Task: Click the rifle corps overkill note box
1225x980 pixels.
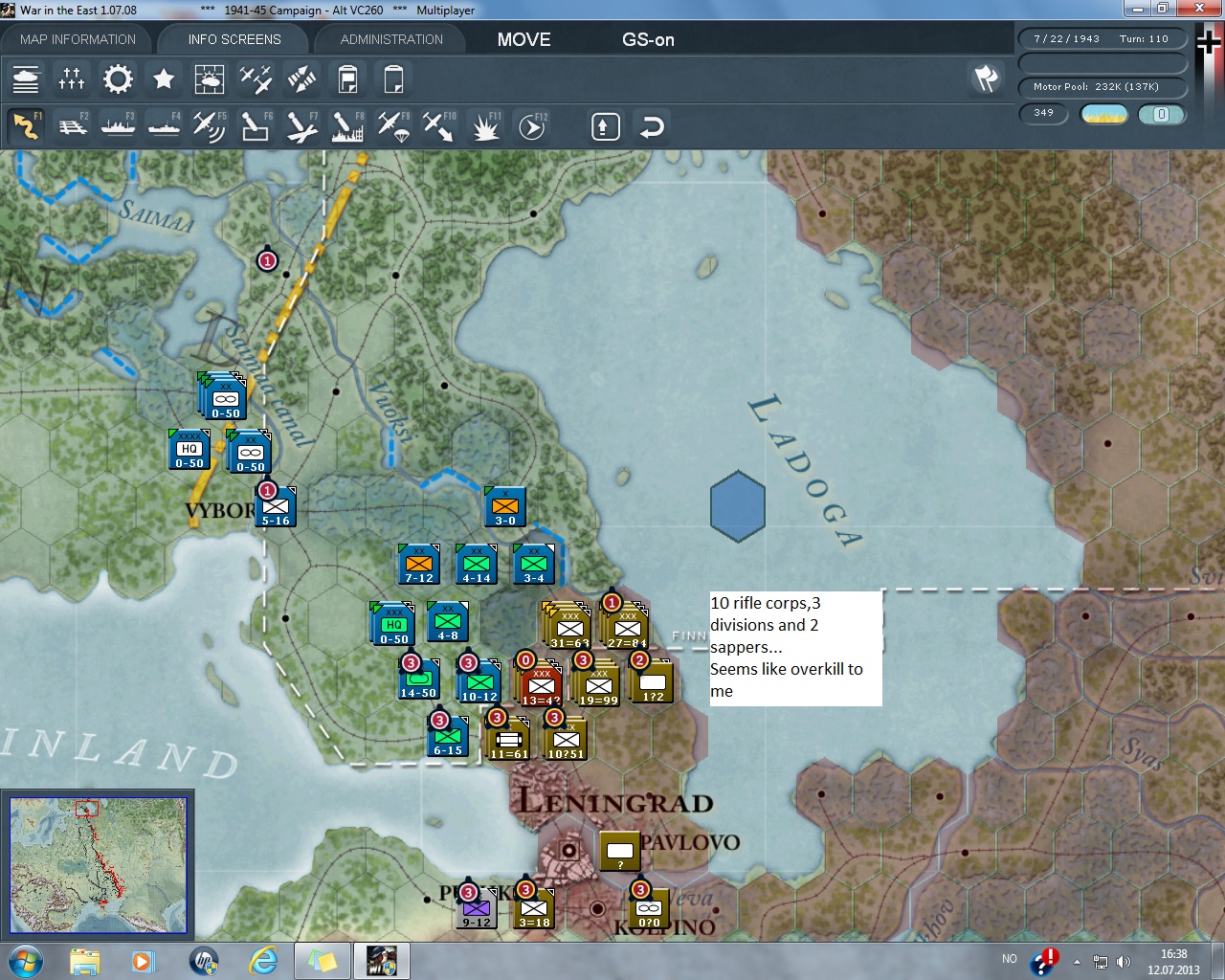Action: (795, 648)
